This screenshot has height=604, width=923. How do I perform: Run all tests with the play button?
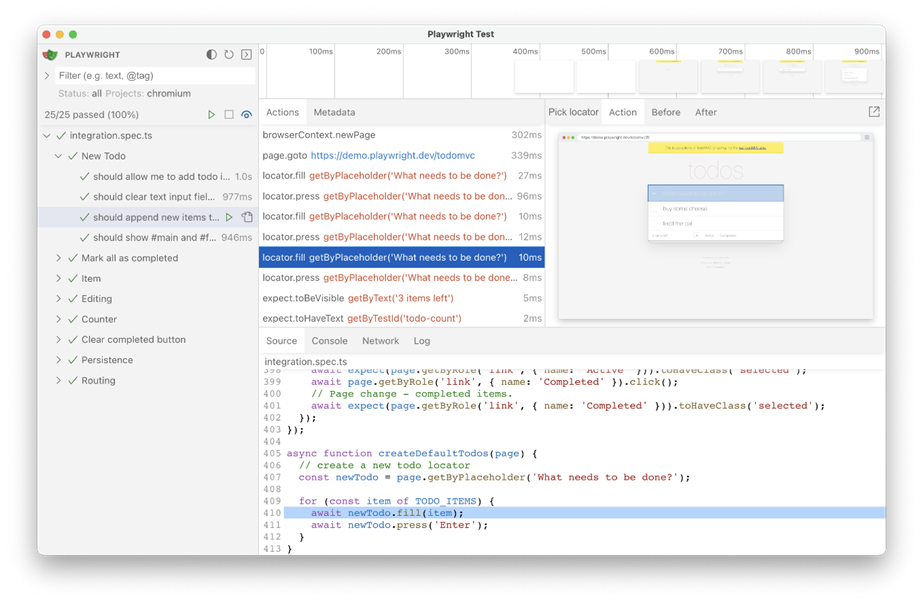211,115
